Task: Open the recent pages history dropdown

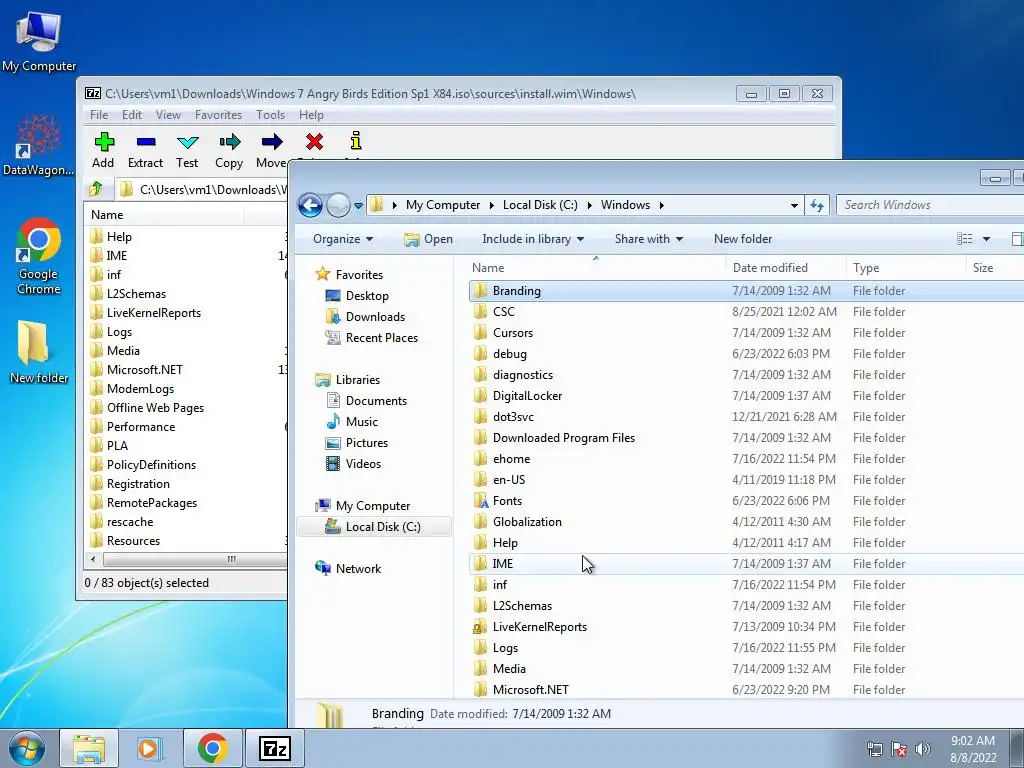Action: [x=359, y=206]
